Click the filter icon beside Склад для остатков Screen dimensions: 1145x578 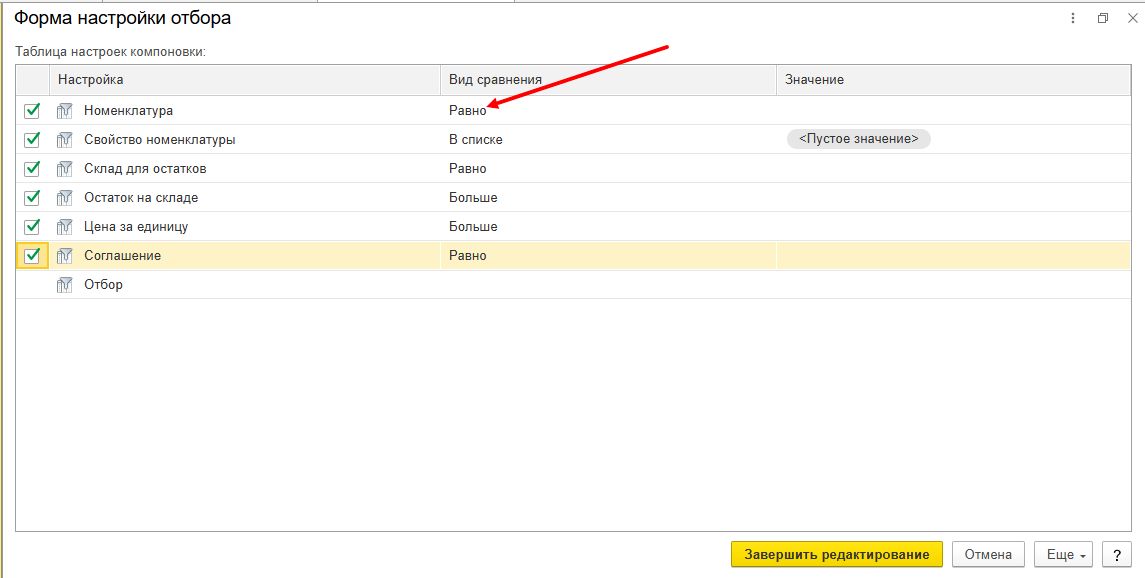(x=66, y=169)
